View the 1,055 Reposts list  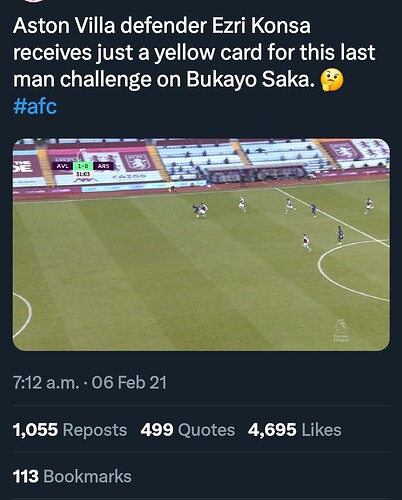point(70,430)
